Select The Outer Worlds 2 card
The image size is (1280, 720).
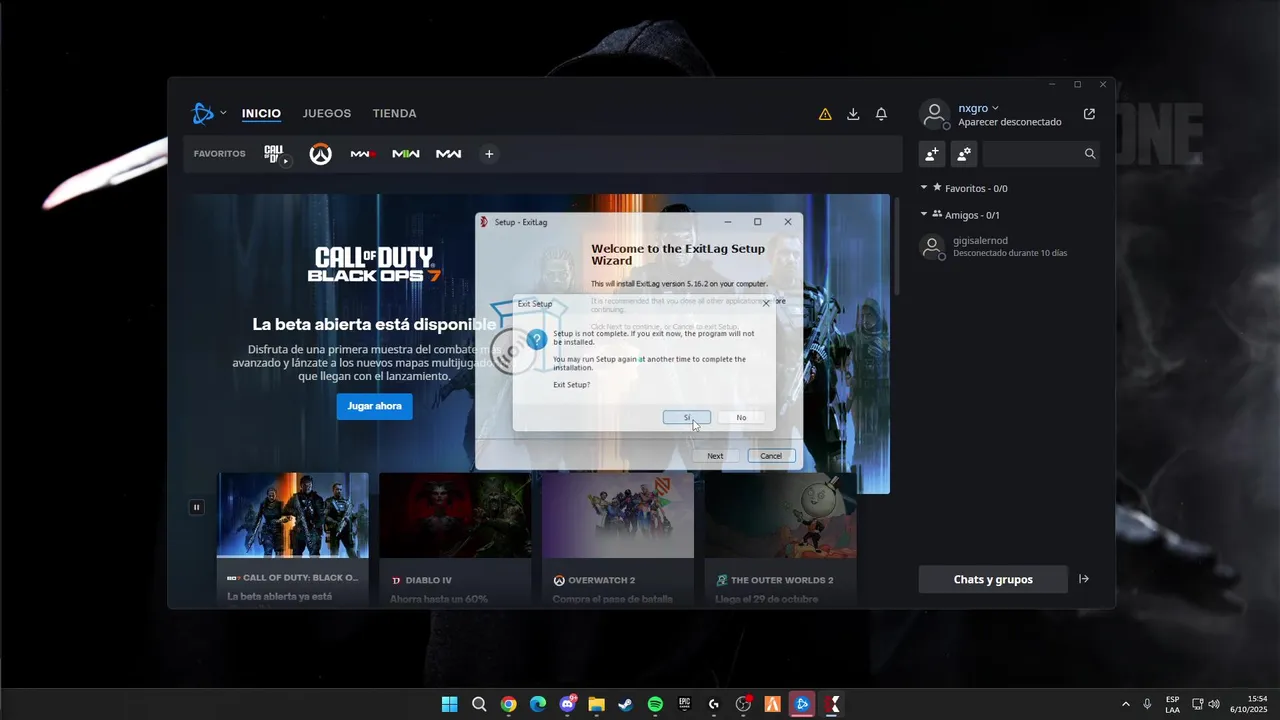780,540
